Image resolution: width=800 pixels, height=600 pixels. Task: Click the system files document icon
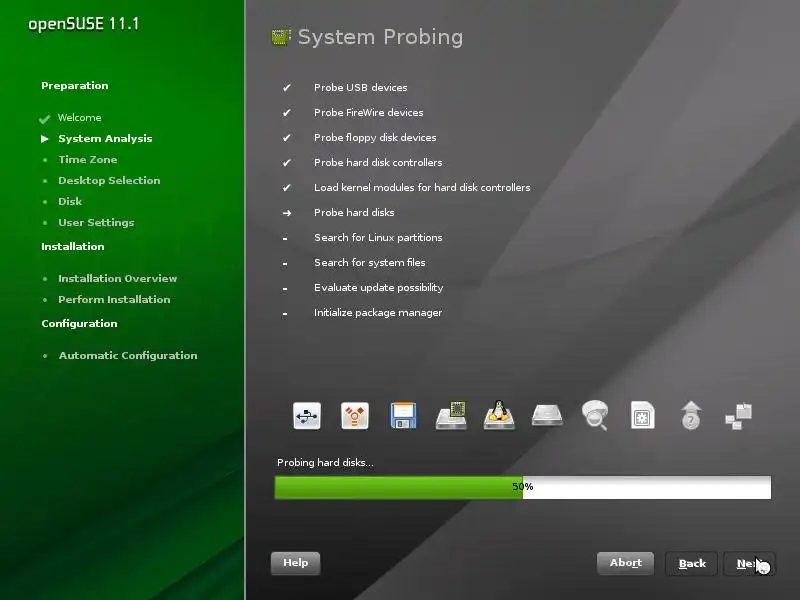[x=642, y=415]
